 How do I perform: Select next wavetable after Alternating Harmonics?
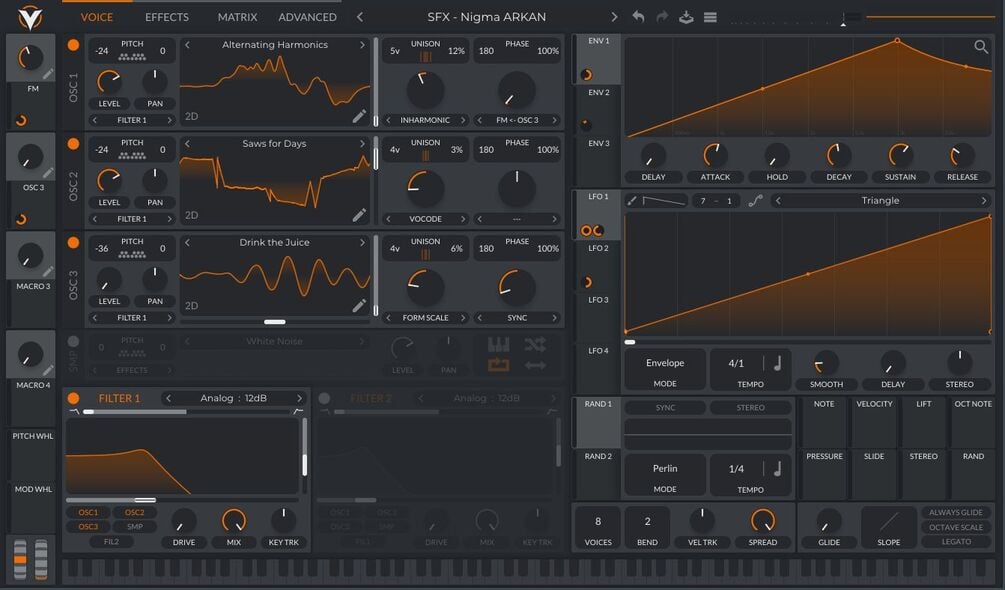coord(362,45)
